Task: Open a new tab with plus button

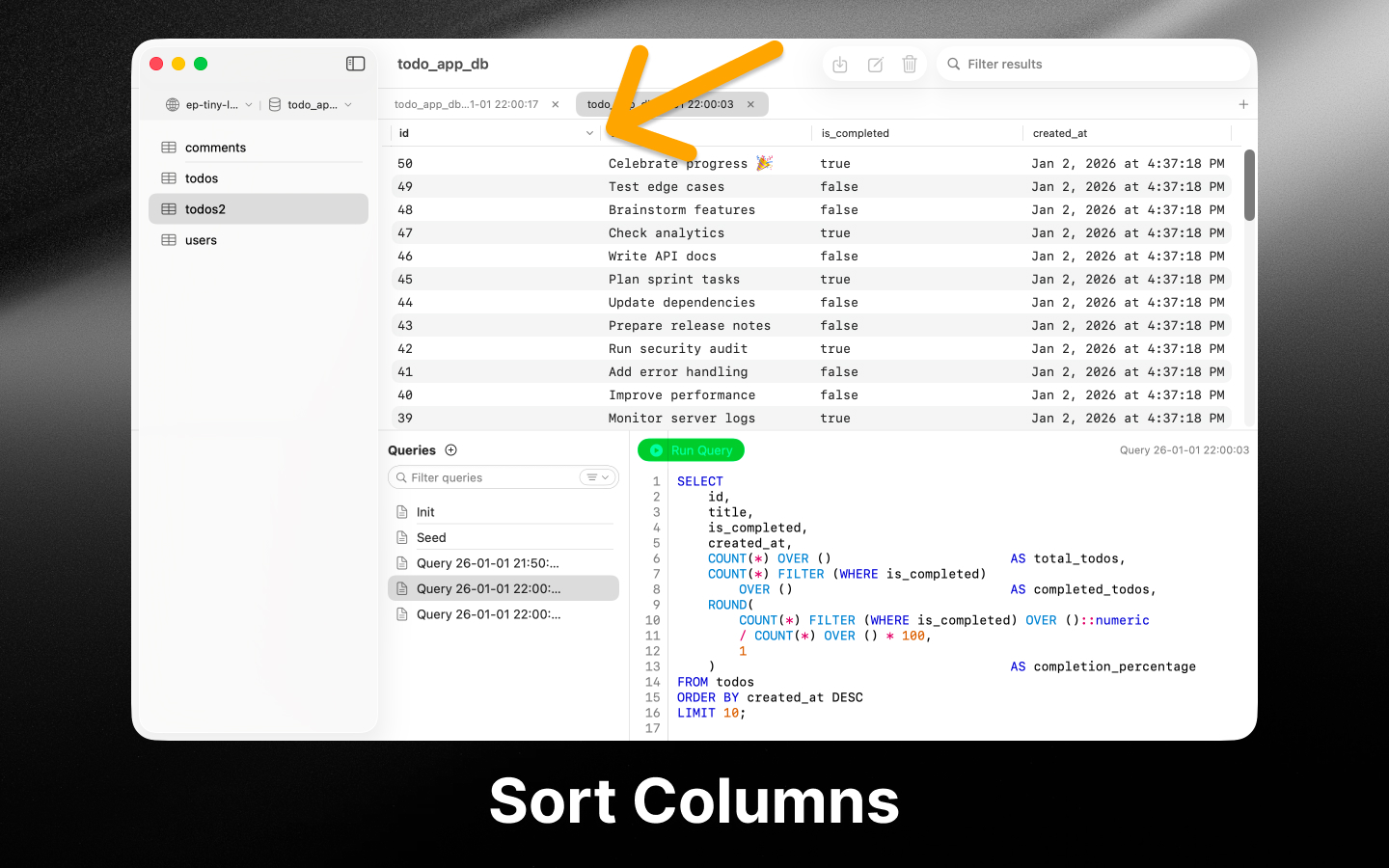Action: 1243,104
